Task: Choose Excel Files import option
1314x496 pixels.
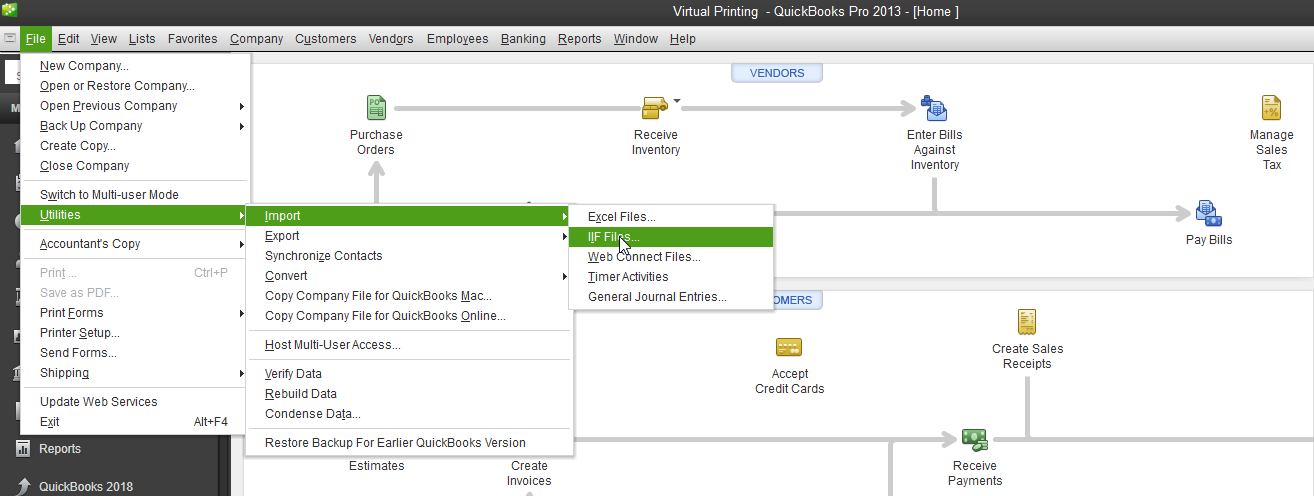Action: point(671,217)
